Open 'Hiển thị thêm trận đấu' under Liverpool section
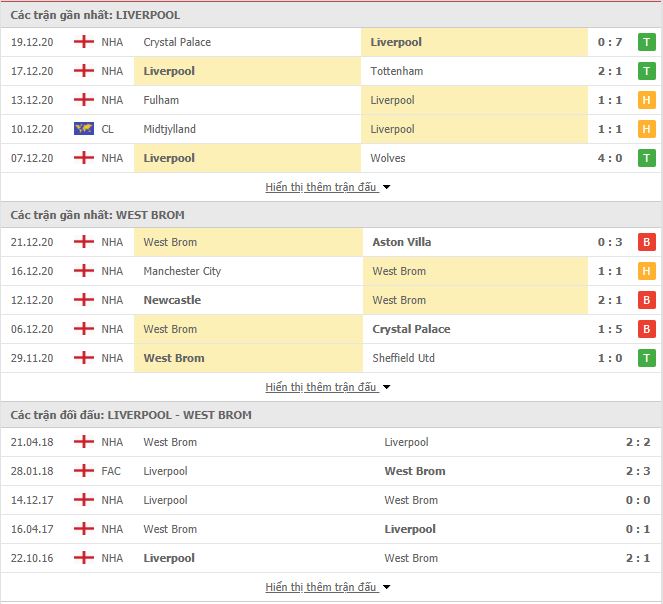 [x=321, y=187]
